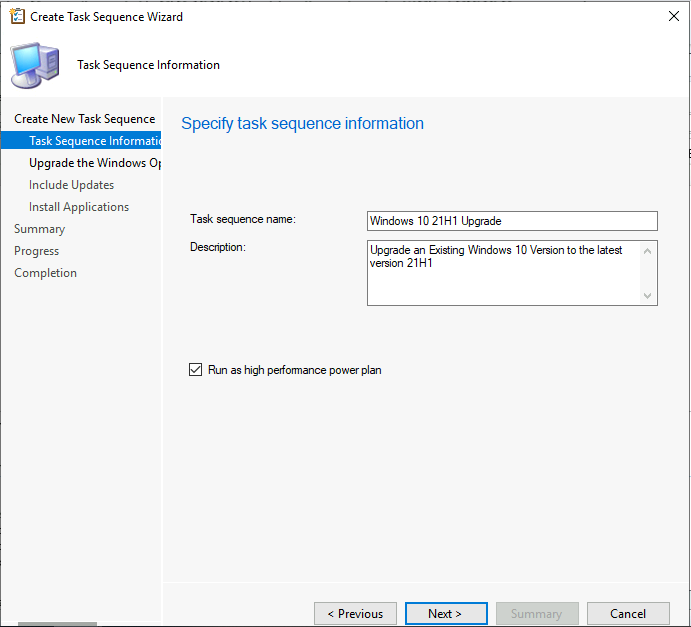Click 'Specify task sequence information' heading
This screenshot has width=691, height=627.
(x=302, y=123)
